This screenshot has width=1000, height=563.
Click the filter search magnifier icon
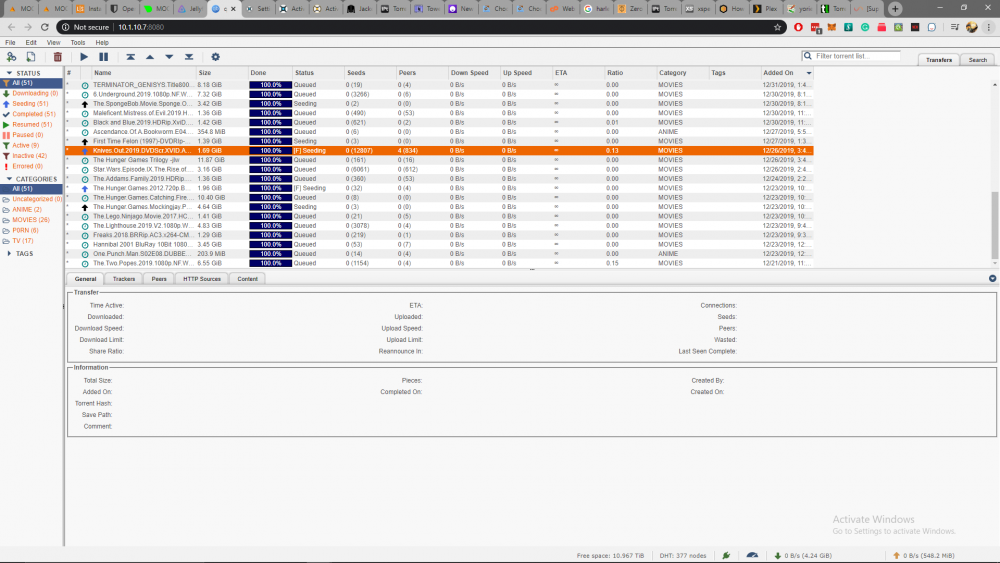[808, 56]
